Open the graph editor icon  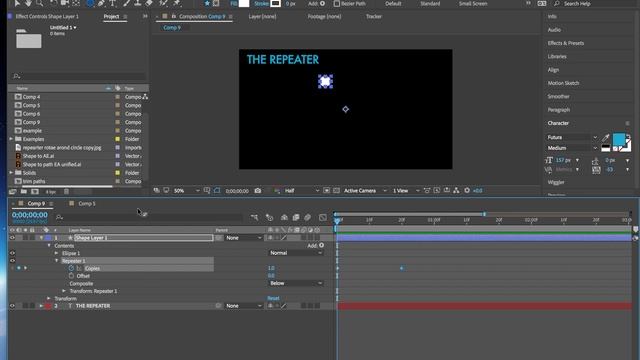[x=322, y=218]
